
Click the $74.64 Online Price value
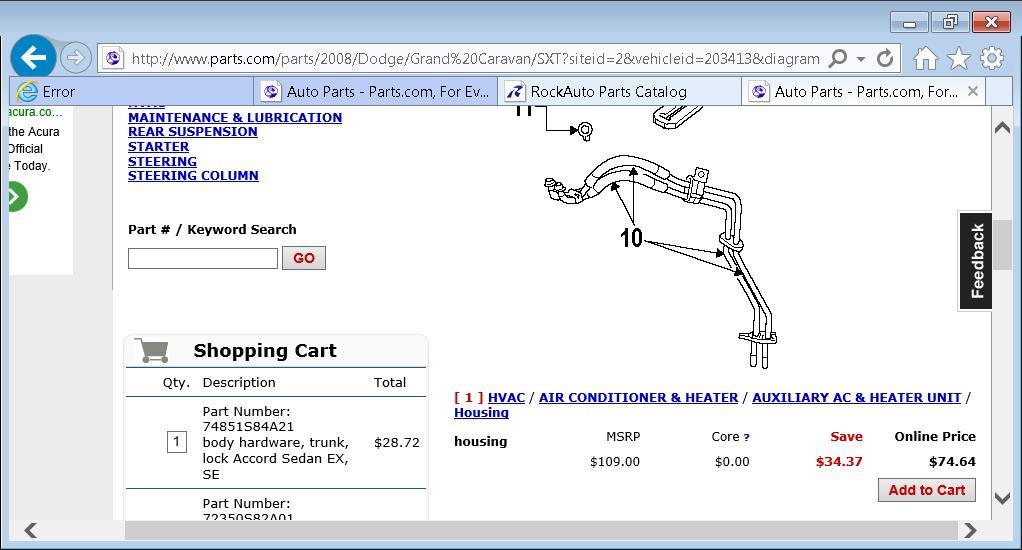[952, 462]
